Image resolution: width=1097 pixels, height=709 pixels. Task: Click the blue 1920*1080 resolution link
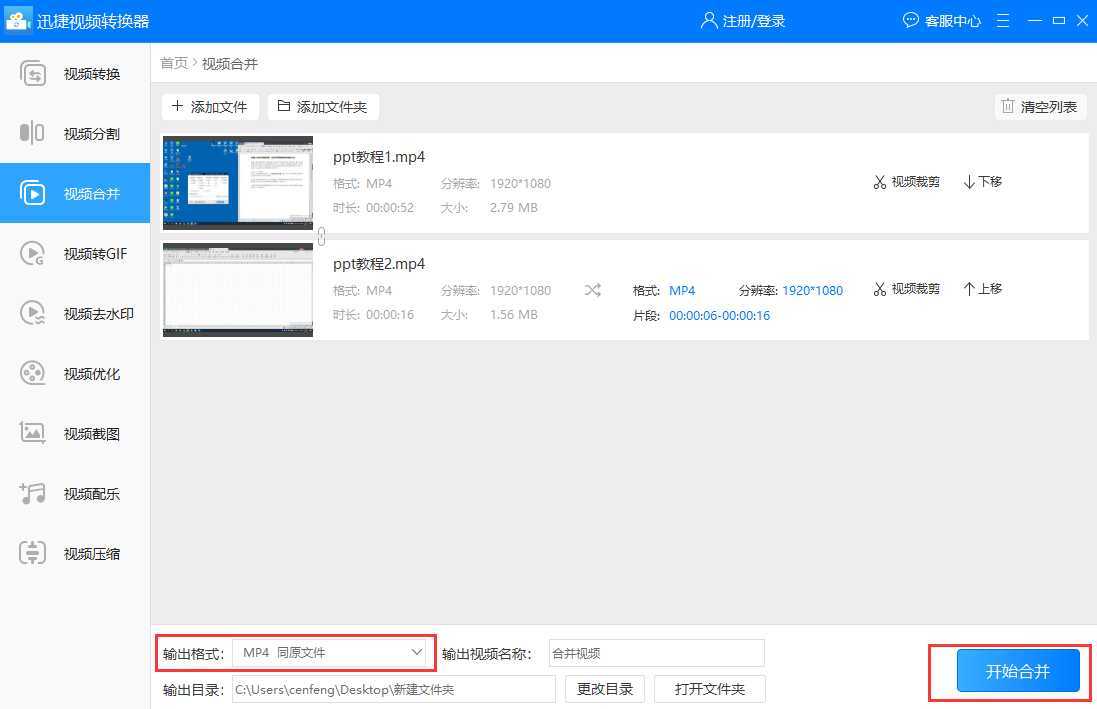812,290
